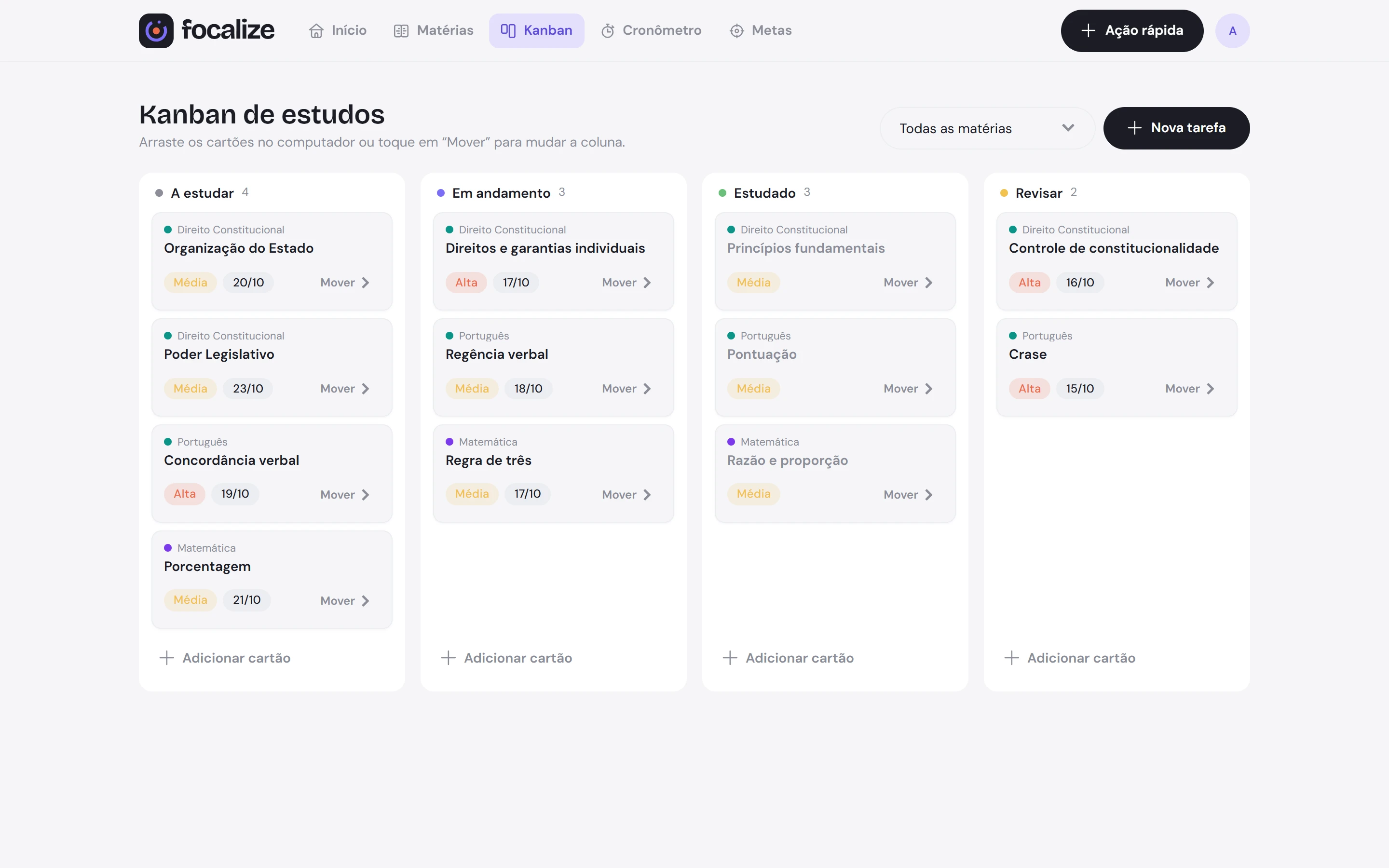Screen dimensions: 1389x868
Task: Click Mover on Pontuação card
Action: (909, 389)
